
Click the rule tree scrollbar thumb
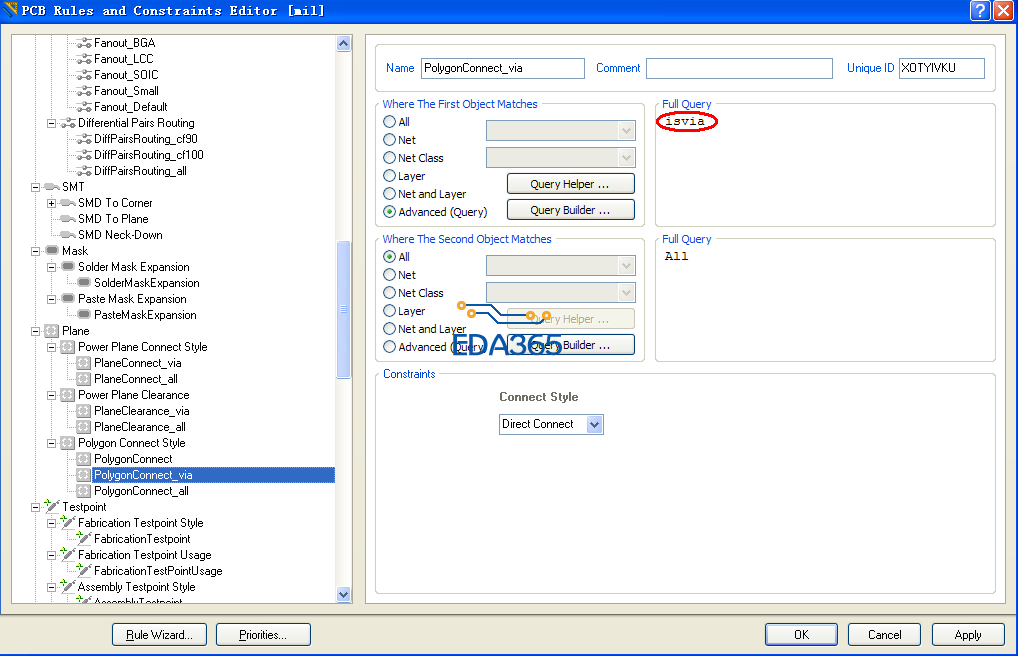point(343,309)
